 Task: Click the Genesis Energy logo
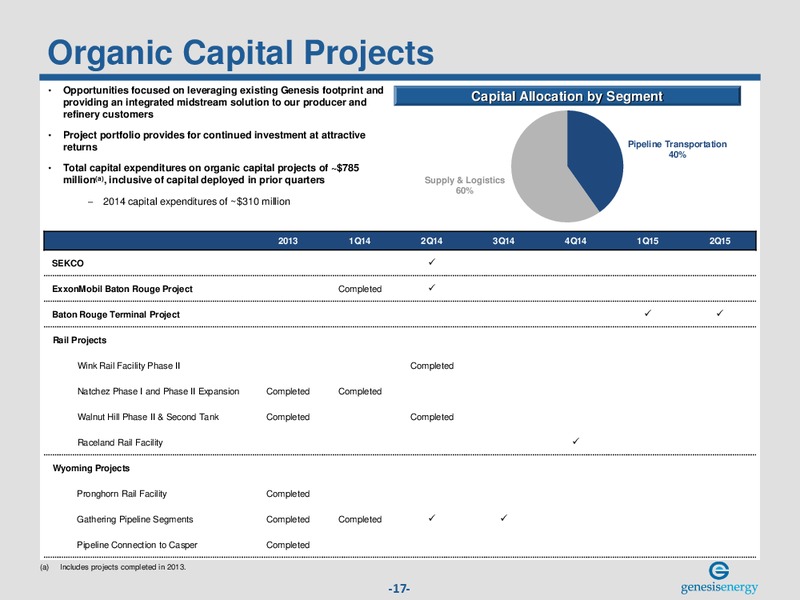tap(719, 579)
